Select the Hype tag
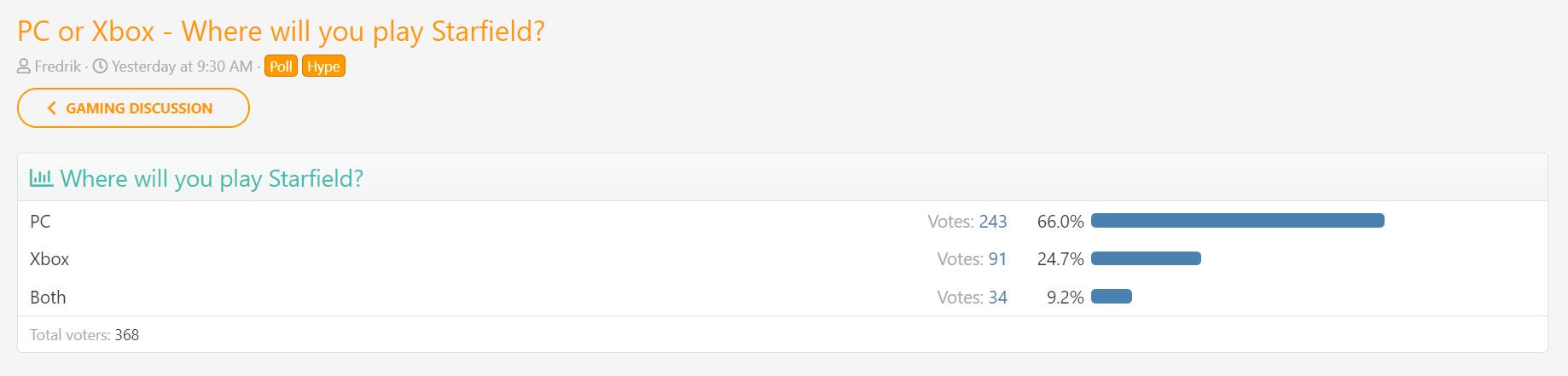 click(x=323, y=67)
